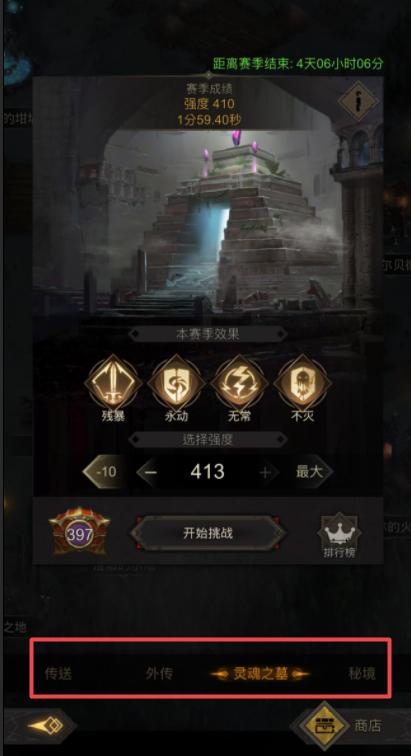Screen dimensions: 411x756
Task: Open the info icon in the panel corner
Action: 357,101
